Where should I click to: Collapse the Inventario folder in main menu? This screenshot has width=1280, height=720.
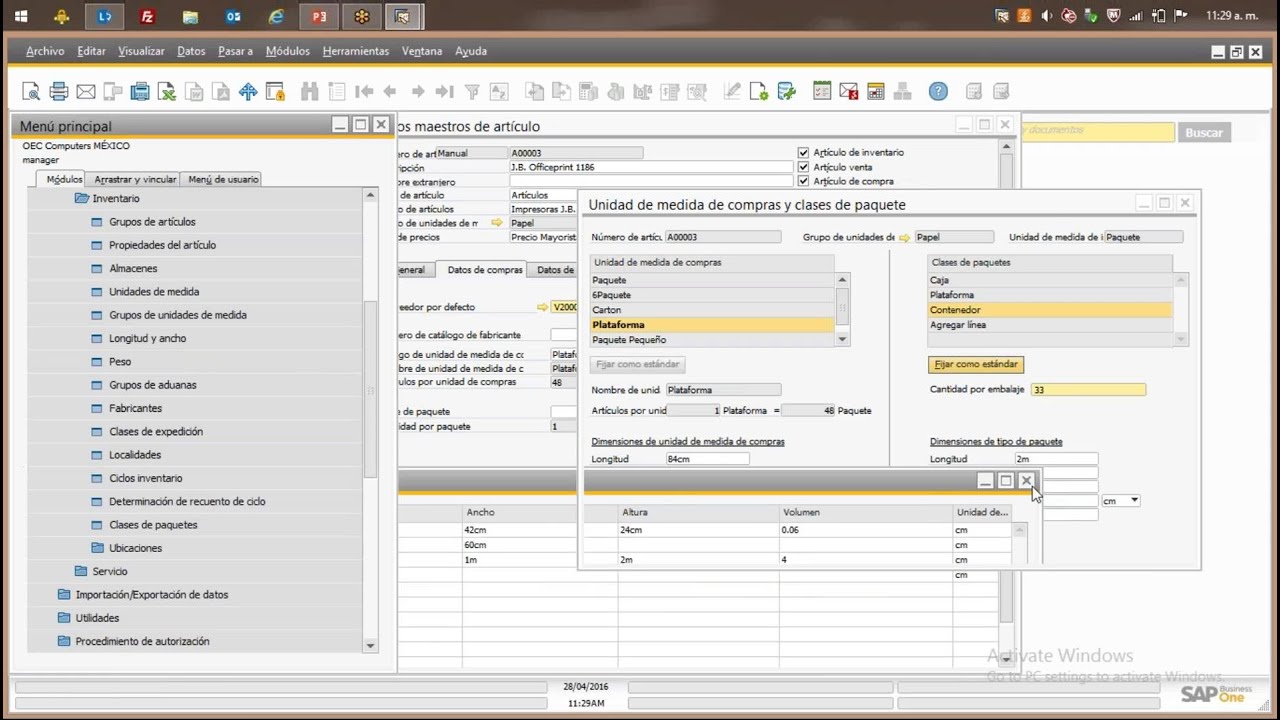(82, 198)
